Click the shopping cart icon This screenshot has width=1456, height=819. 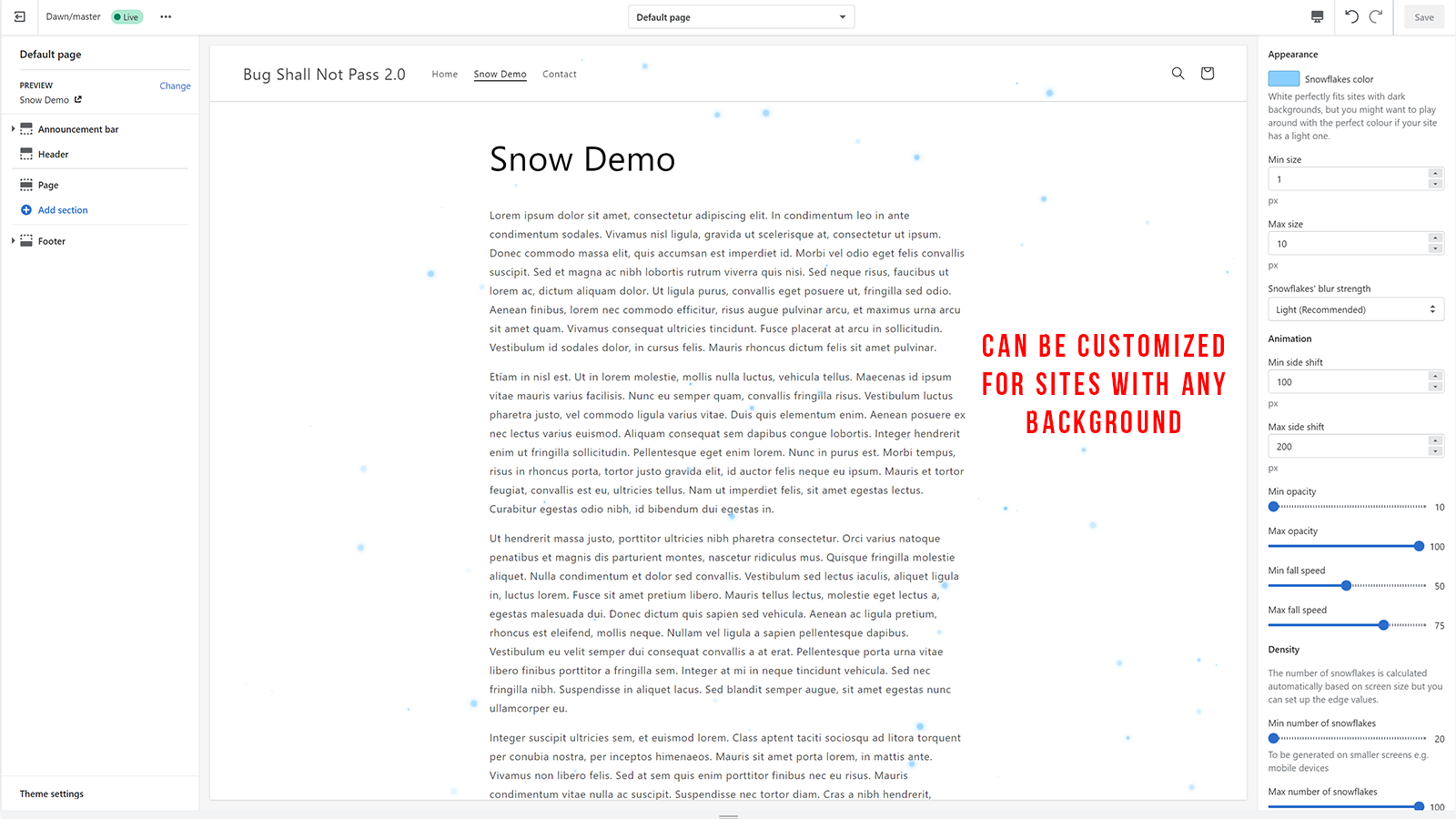(1208, 74)
